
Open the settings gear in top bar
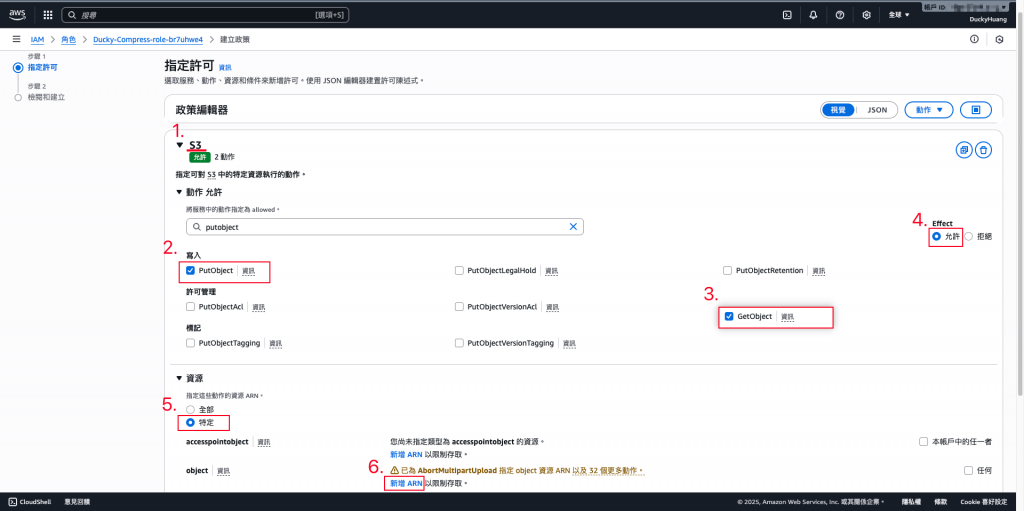coord(867,14)
